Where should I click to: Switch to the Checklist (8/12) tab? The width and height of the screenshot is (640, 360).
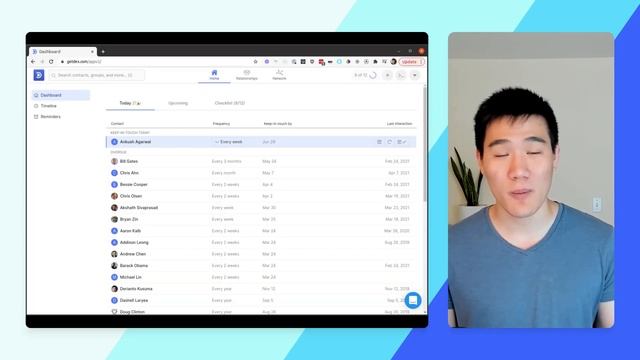(x=230, y=103)
